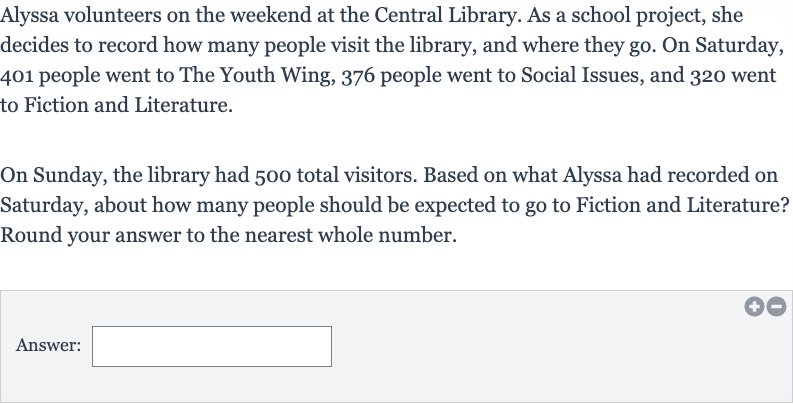Viewport: 793px width, 404px height.
Task: Click the number 401 in the problem
Action: tap(17, 76)
